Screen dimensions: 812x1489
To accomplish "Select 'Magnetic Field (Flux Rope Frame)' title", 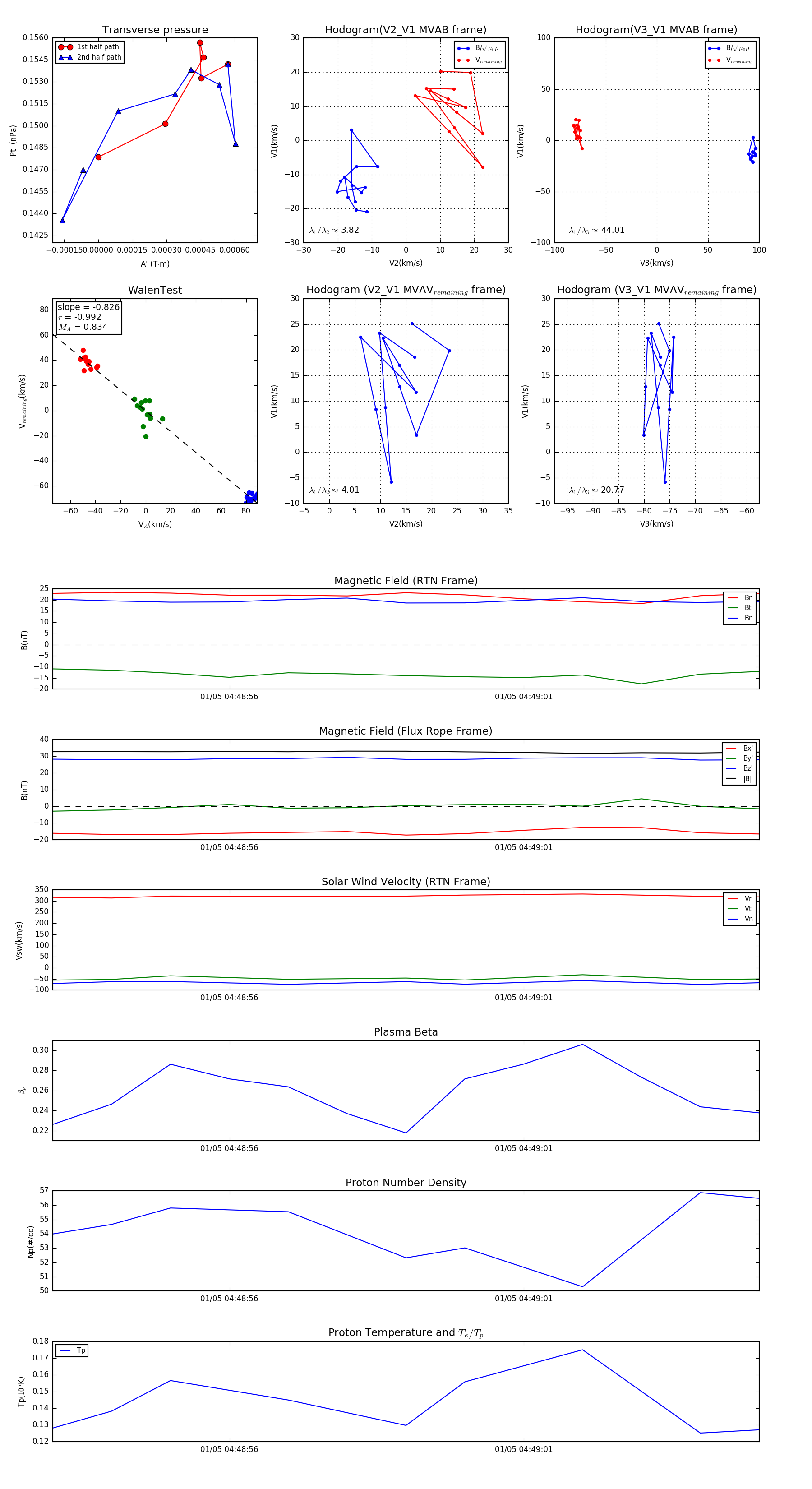I will pyautogui.click(x=406, y=731).
